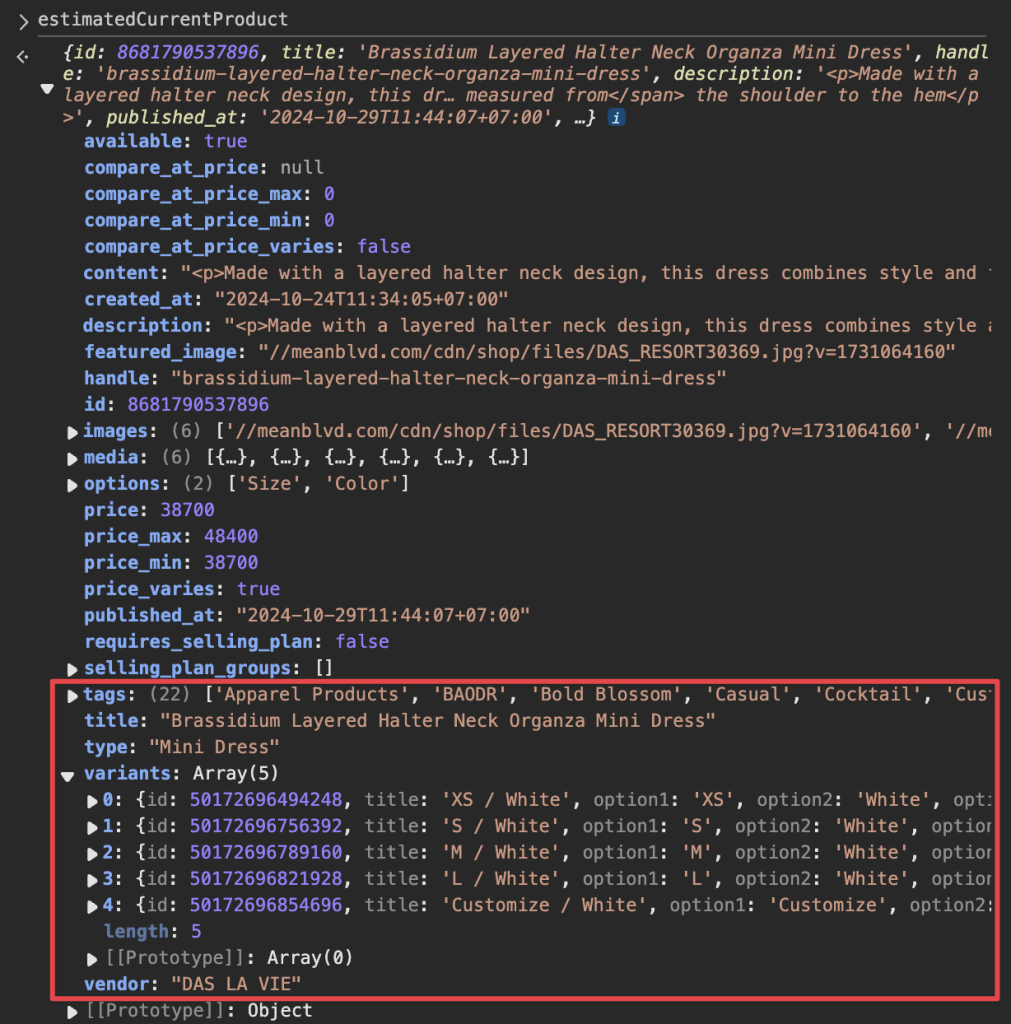Select the compare_at_price_varies false value
The height and width of the screenshot is (1024, 1011).
tap(383, 247)
